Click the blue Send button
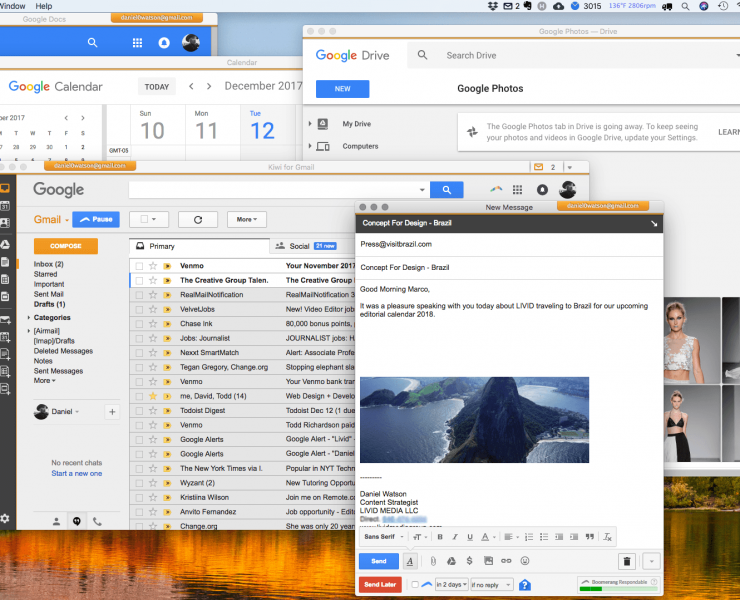This screenshot has height=600, width=740. coord(379,561)
